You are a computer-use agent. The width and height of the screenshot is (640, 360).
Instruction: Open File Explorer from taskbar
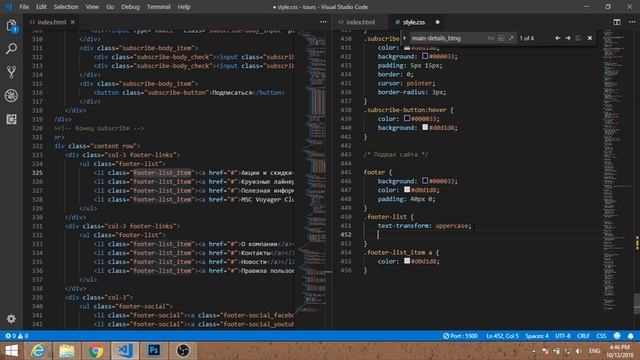click(67, 351)
